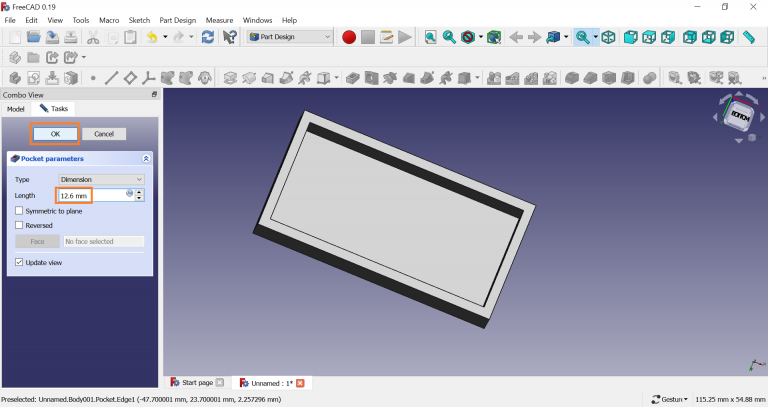Click the Length input field
Image resolution: width=768 pixels, height=407 pixels.
[x=74, y=195]
